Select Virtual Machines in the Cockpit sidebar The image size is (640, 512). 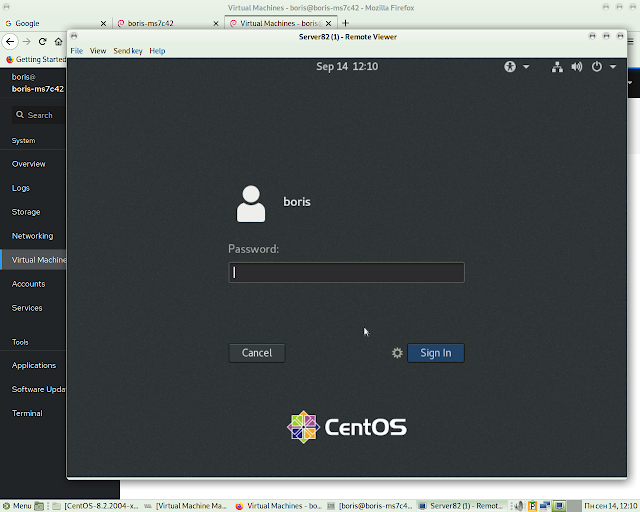pyautogui.click(x=33, y=260)
